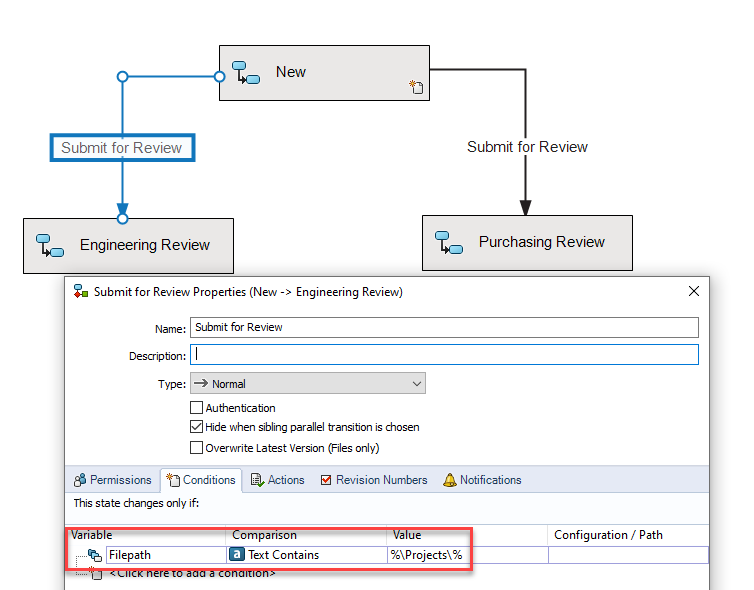Image resolution: width=754 pixels, height=590 pixels.
Task: Click the transition properties dialog title icon
Action: [x=81, y=291]
